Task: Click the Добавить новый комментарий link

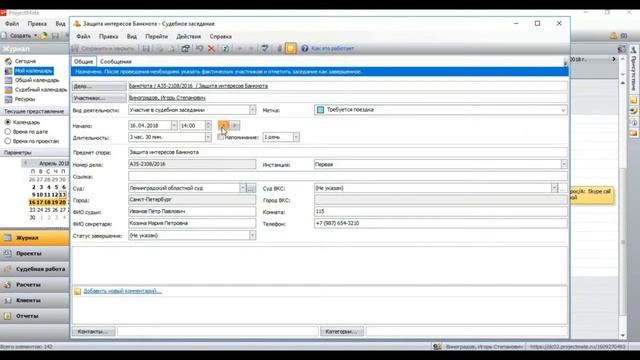Action: (x=122, y=291)
